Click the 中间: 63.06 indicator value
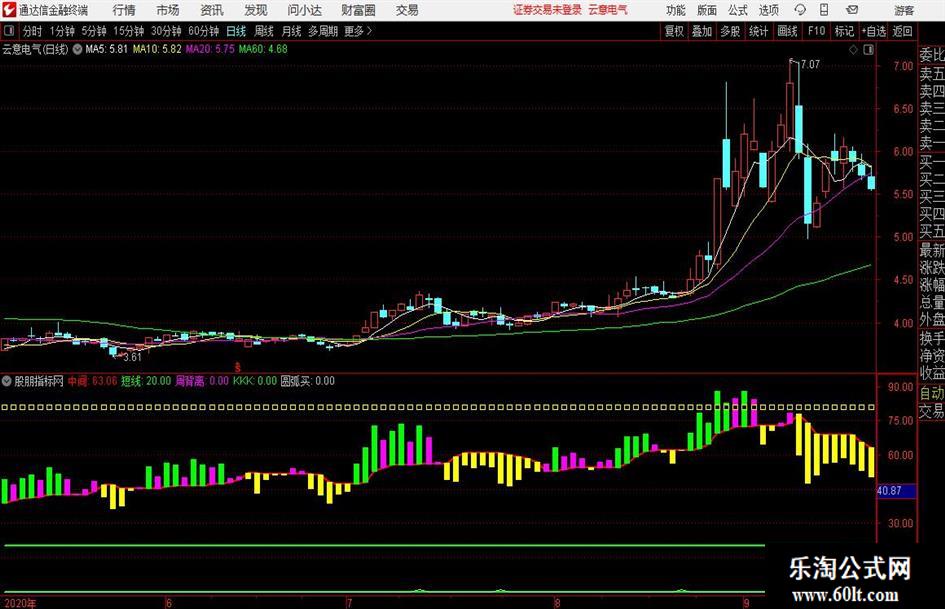Screen dimensions: 945x609 [x=92, y=381]
